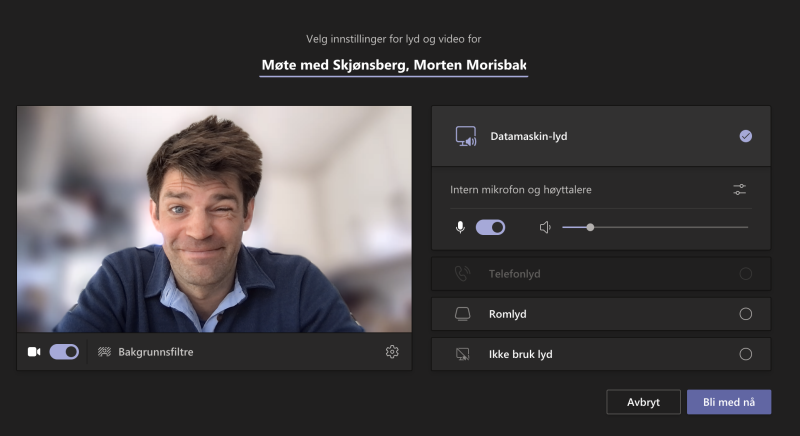Click the Datamaskin-lyd computer audio icon
This screenshot has width=800, height=436.
tap(465, 136)
